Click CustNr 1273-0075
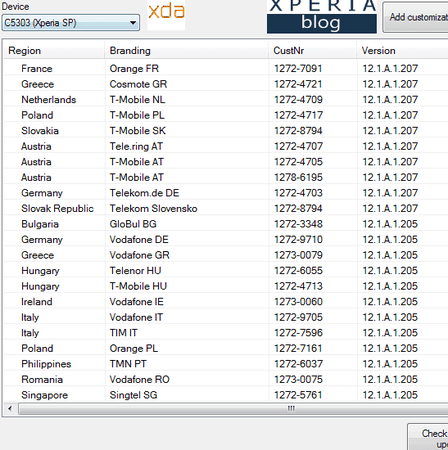This screenshot has width=448, height=450. (298, 380)
